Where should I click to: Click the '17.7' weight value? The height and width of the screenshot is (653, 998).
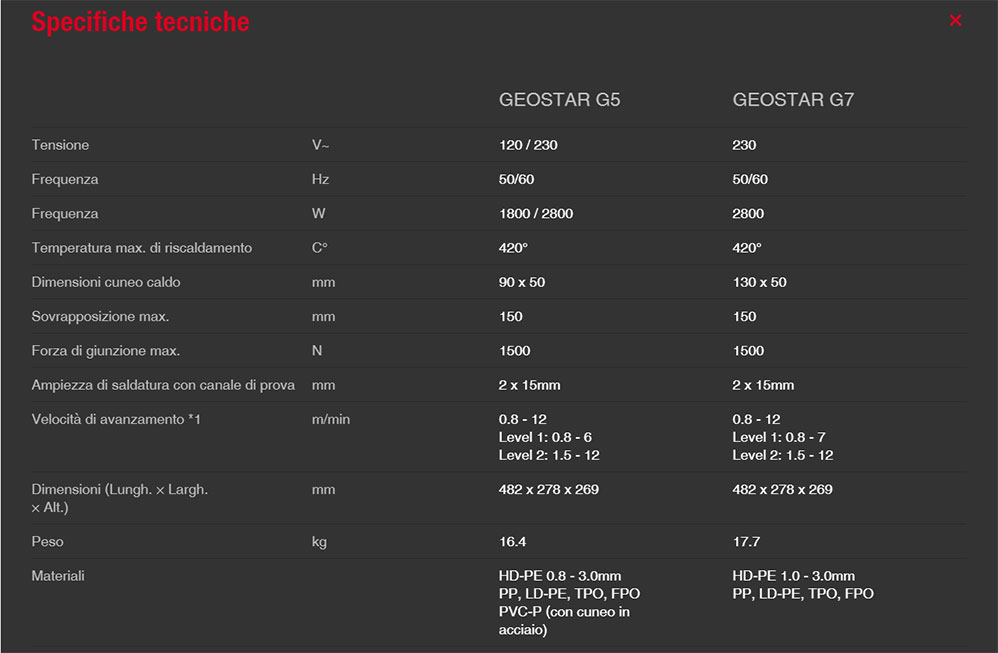[x=746, y=542]
